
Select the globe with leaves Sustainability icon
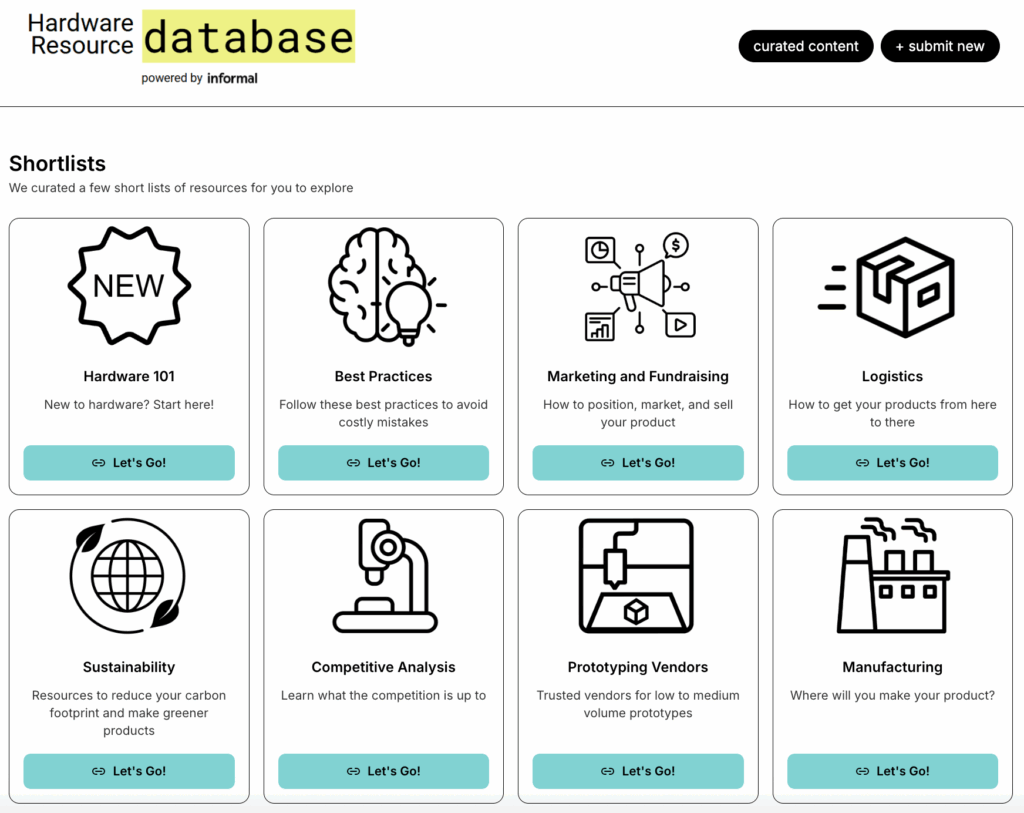[x=128, y=577]
